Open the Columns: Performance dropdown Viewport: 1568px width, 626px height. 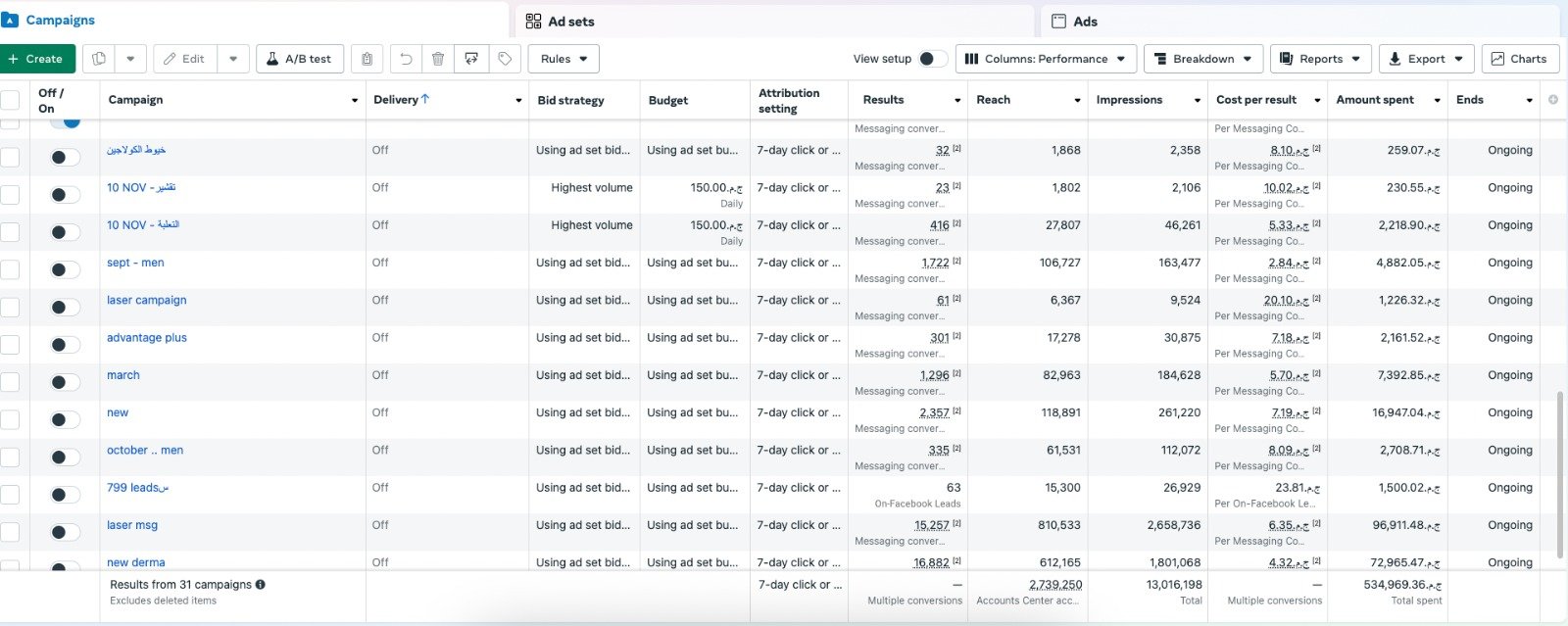tap(1046, 59)
